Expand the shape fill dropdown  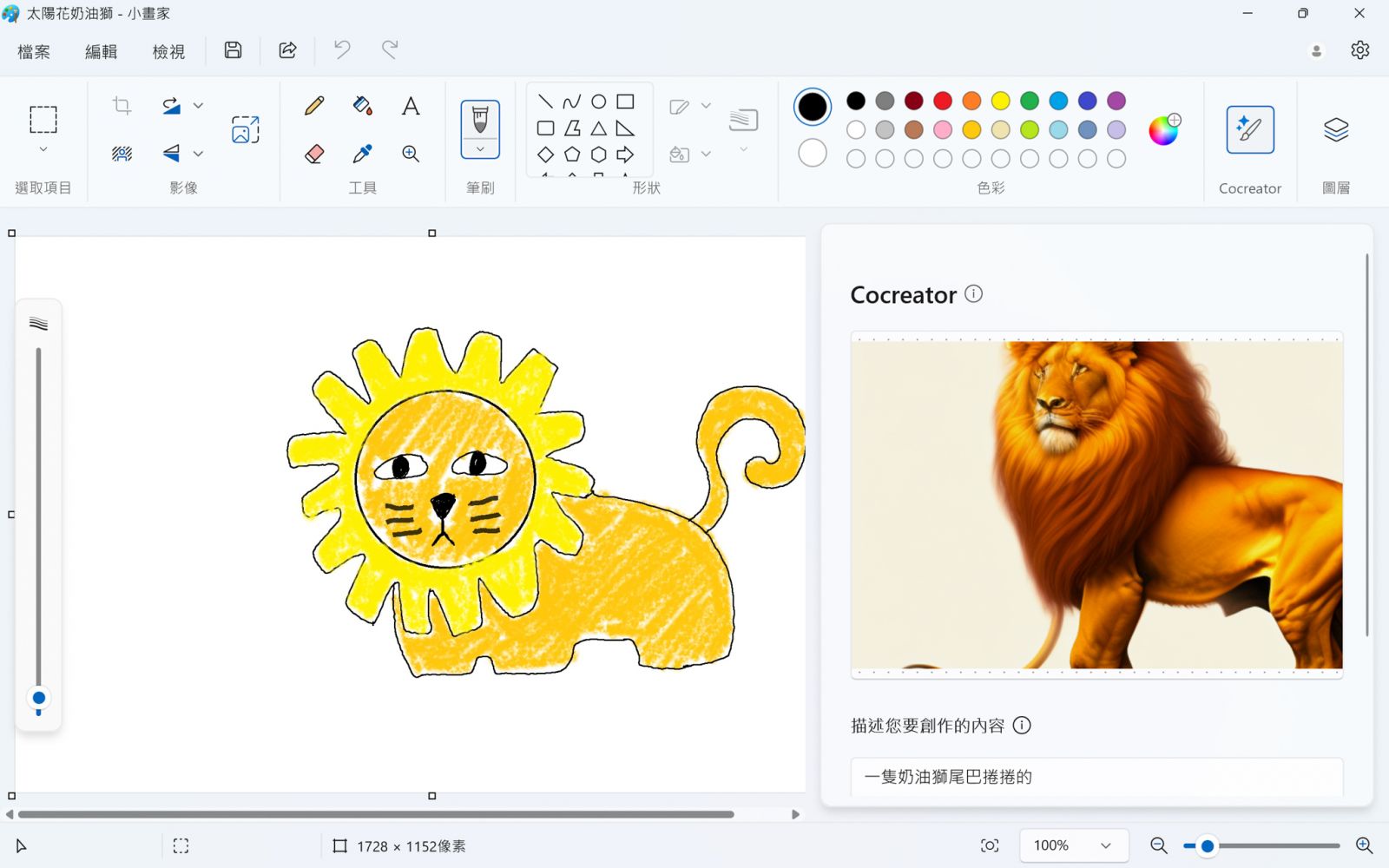coord(706,154)
